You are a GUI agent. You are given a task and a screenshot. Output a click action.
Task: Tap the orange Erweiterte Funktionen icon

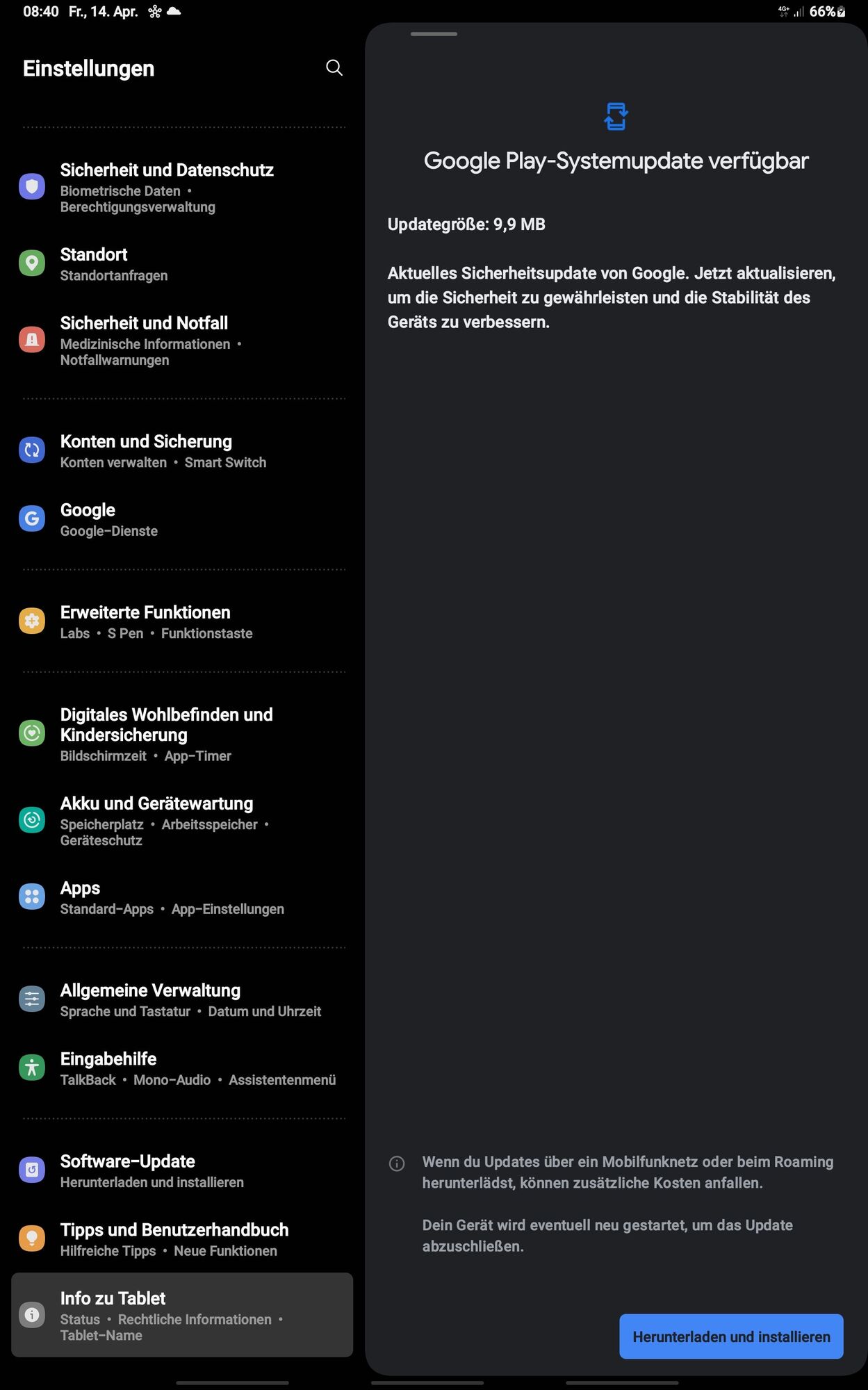(32, 621)
